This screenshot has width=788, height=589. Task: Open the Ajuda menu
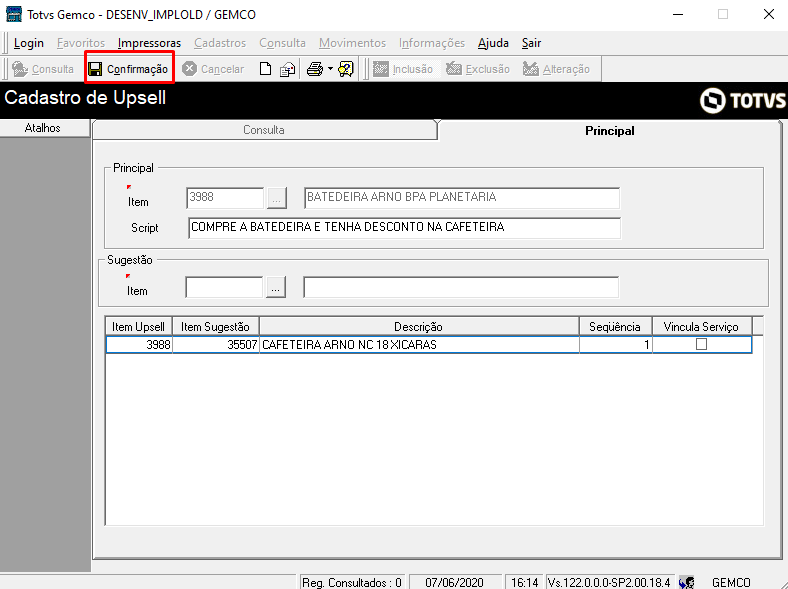pos(493,43)
